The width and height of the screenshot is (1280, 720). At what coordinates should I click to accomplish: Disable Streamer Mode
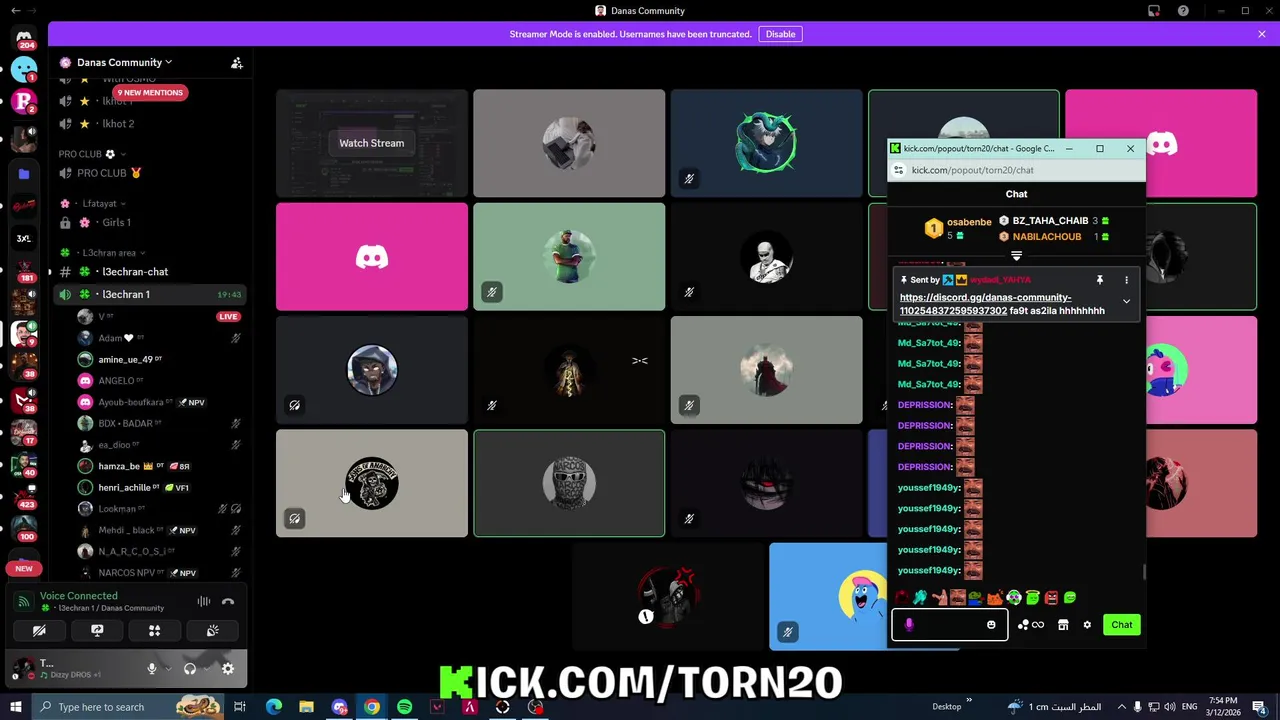[780, 34]
